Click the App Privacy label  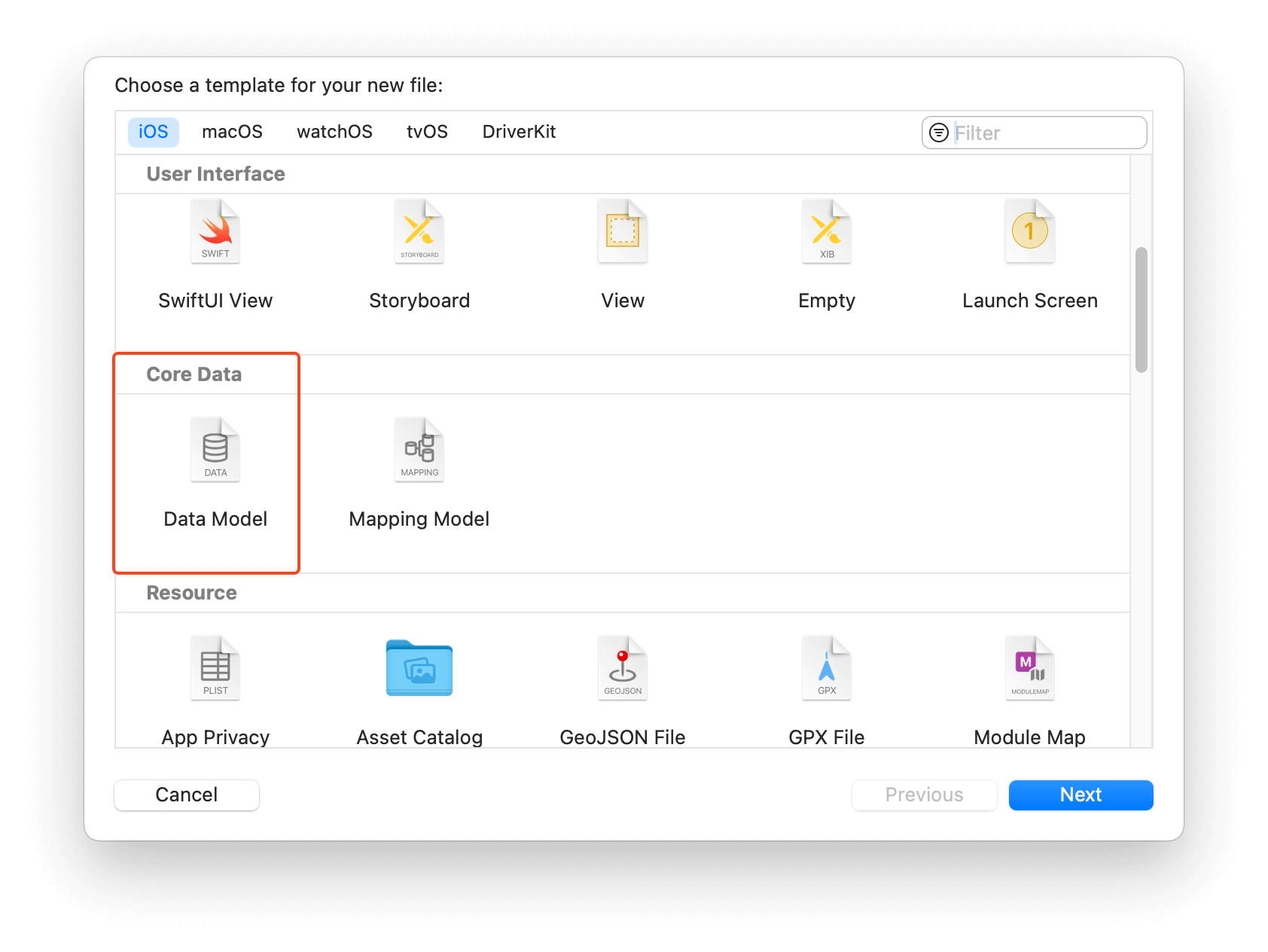click(x=215, y=737)
